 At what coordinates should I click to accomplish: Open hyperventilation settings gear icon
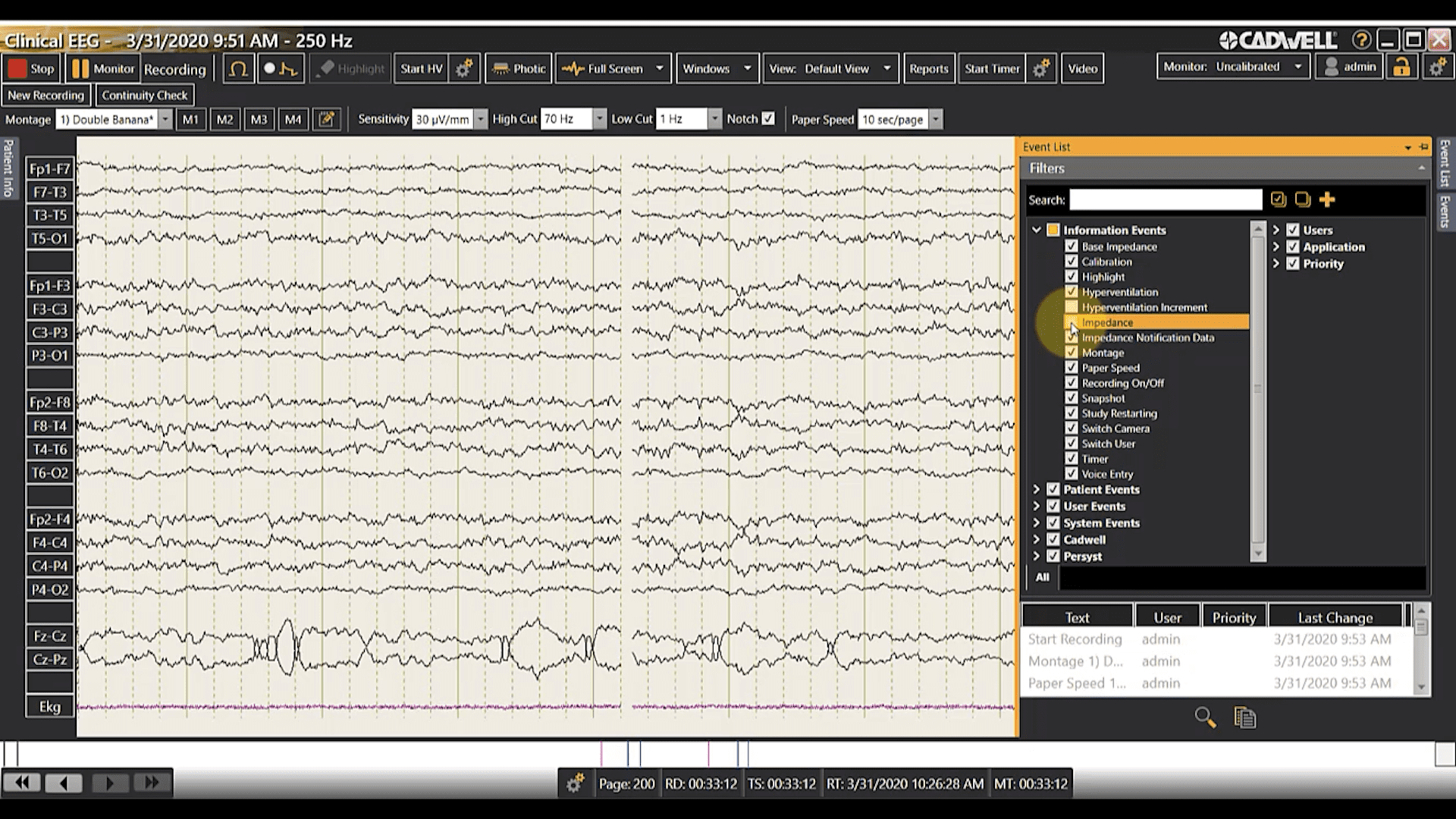pyautogui.click(x=464, y=69)
